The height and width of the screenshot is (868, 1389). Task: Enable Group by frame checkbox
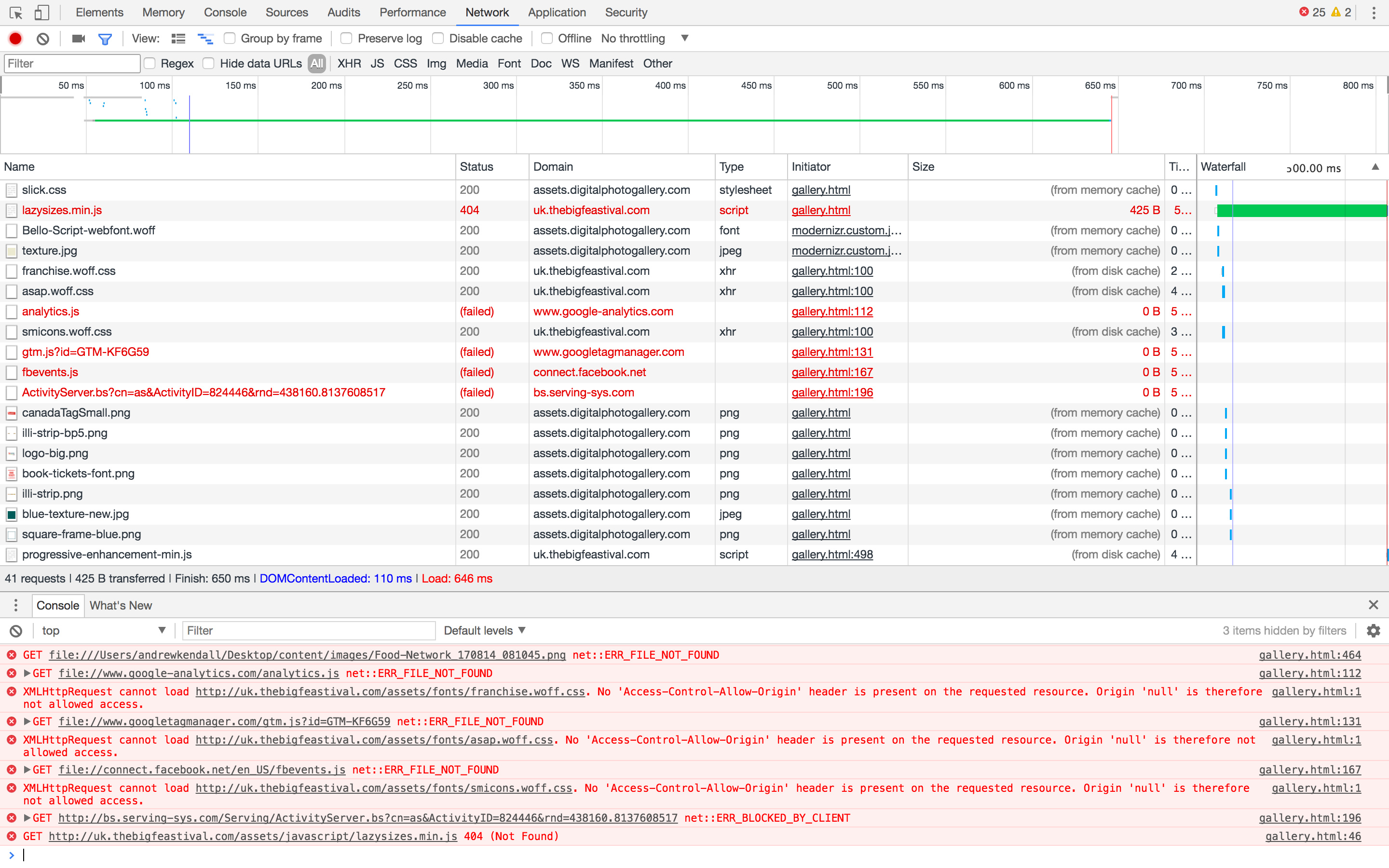pyautogui.click(x=230, y=39)
